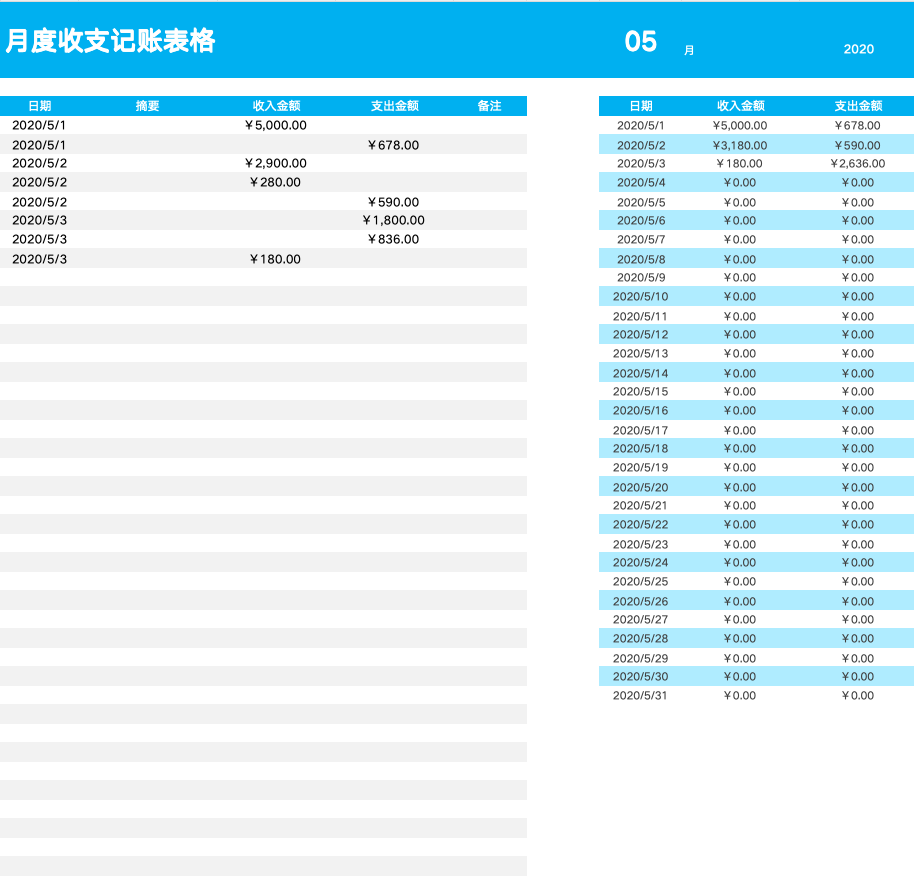Select summary date 2020/5/22

tap(641, 526)
